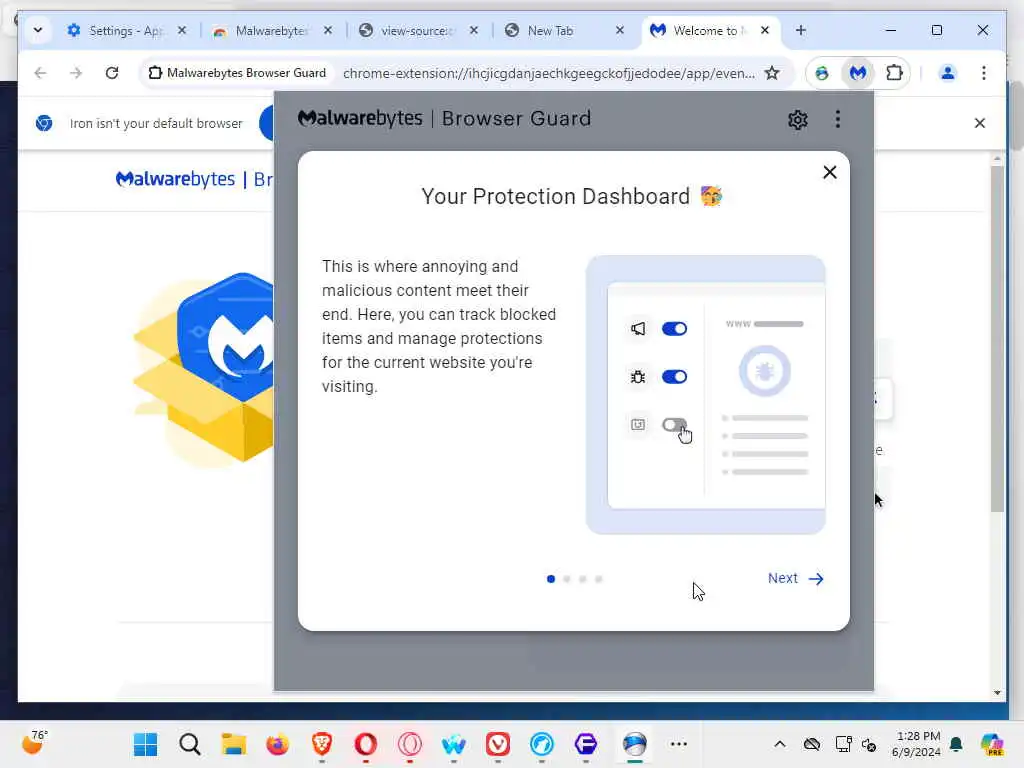
Task: Go forward to next page
Action: (x=76, y=73)
